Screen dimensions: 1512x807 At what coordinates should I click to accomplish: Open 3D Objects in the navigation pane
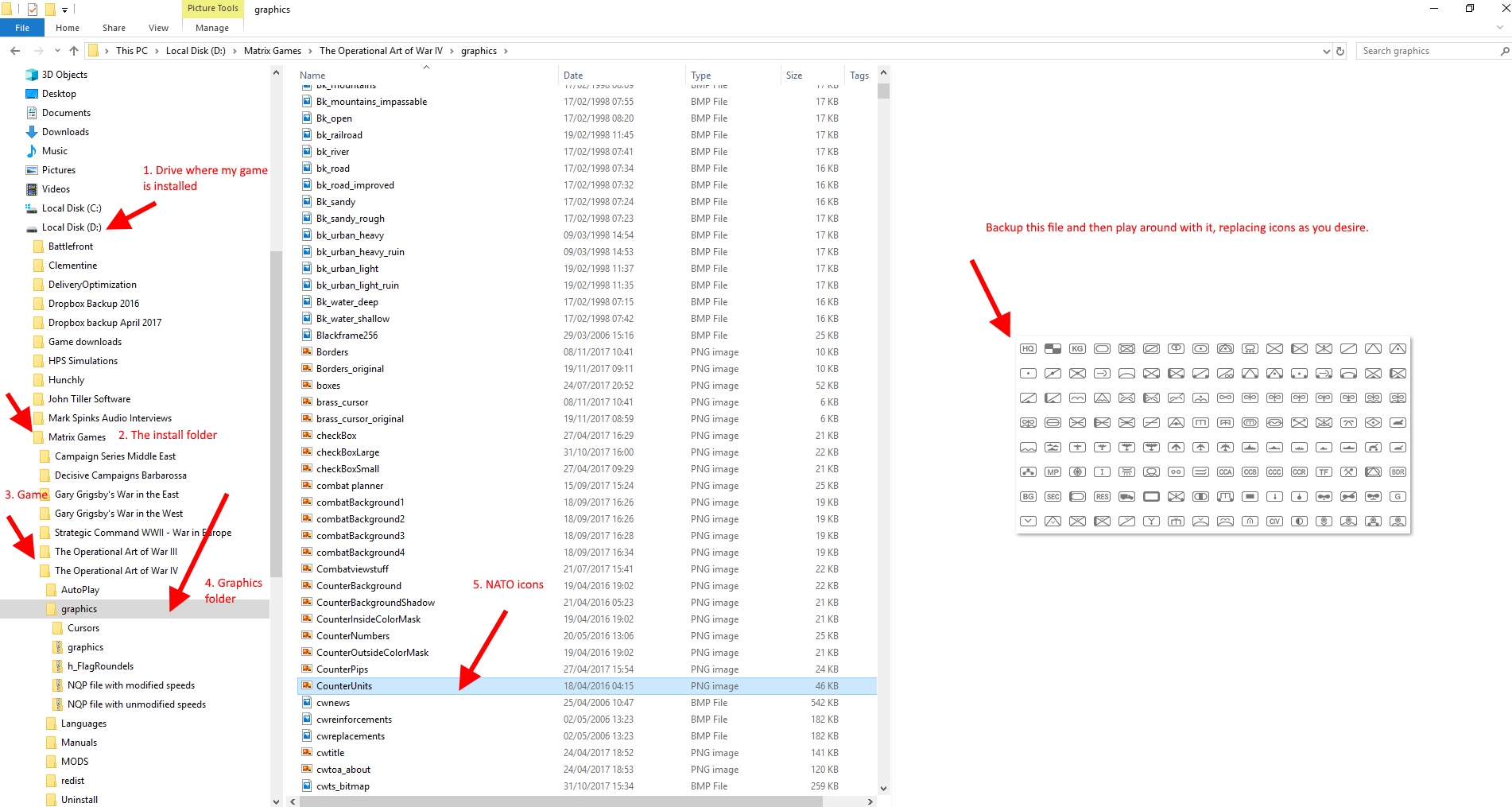pyautogui.click(x=64, y=75)
